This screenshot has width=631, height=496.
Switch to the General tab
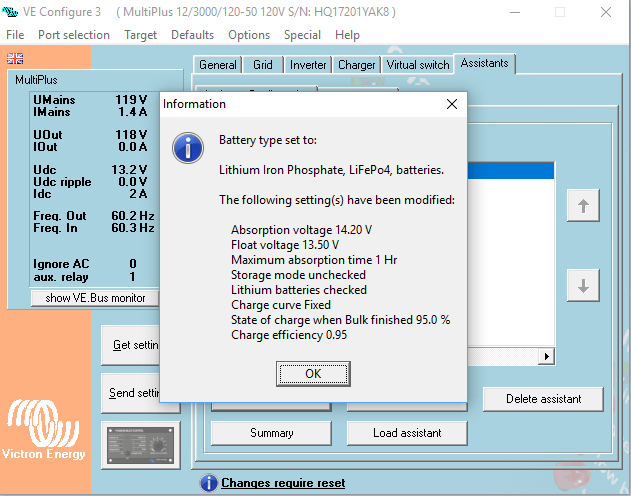(x=218, y=65)
